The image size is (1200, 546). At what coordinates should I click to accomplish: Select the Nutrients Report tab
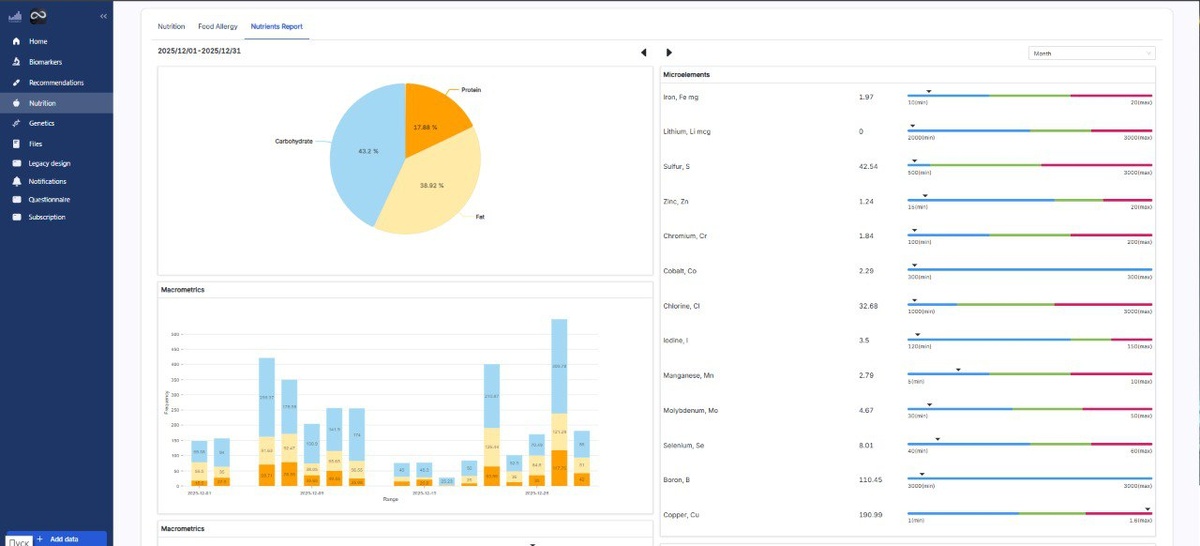277,26
